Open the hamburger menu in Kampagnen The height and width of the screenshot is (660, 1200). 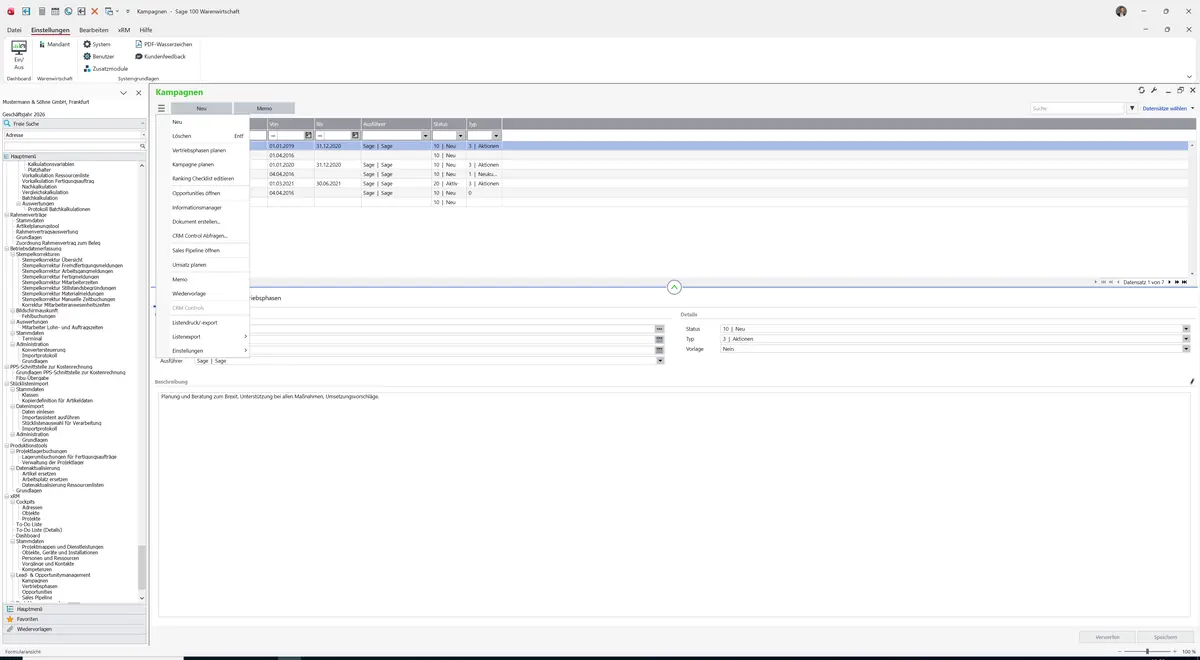161,108
